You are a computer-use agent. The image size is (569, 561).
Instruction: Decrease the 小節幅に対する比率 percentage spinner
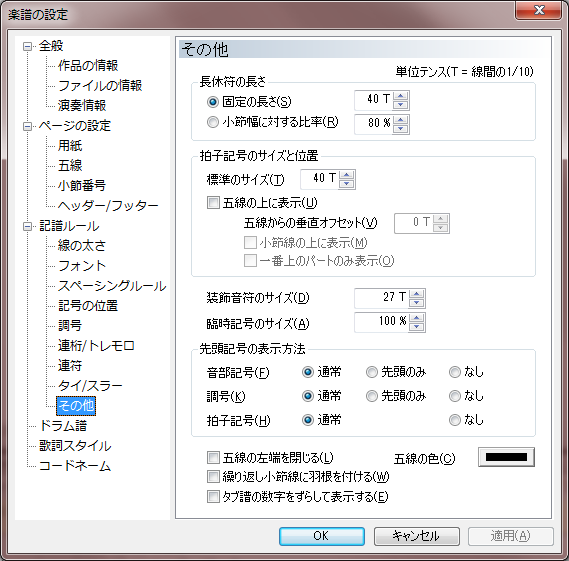[400, 129]
